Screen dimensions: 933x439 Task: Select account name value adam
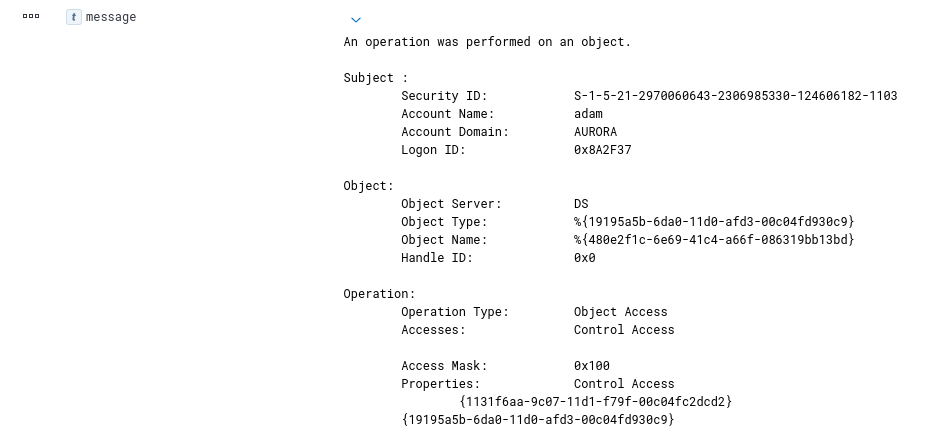click(x=588, y=114)
